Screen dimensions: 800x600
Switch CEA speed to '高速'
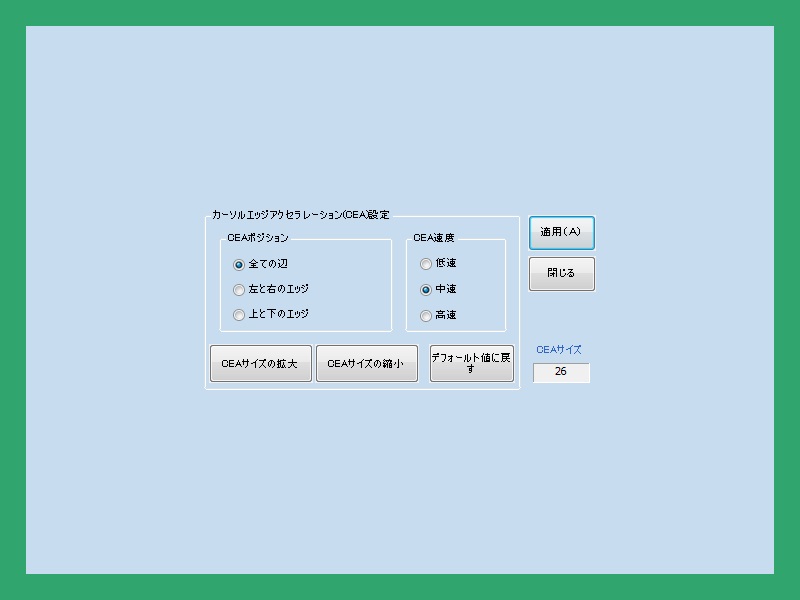click(x=426, y=316)
